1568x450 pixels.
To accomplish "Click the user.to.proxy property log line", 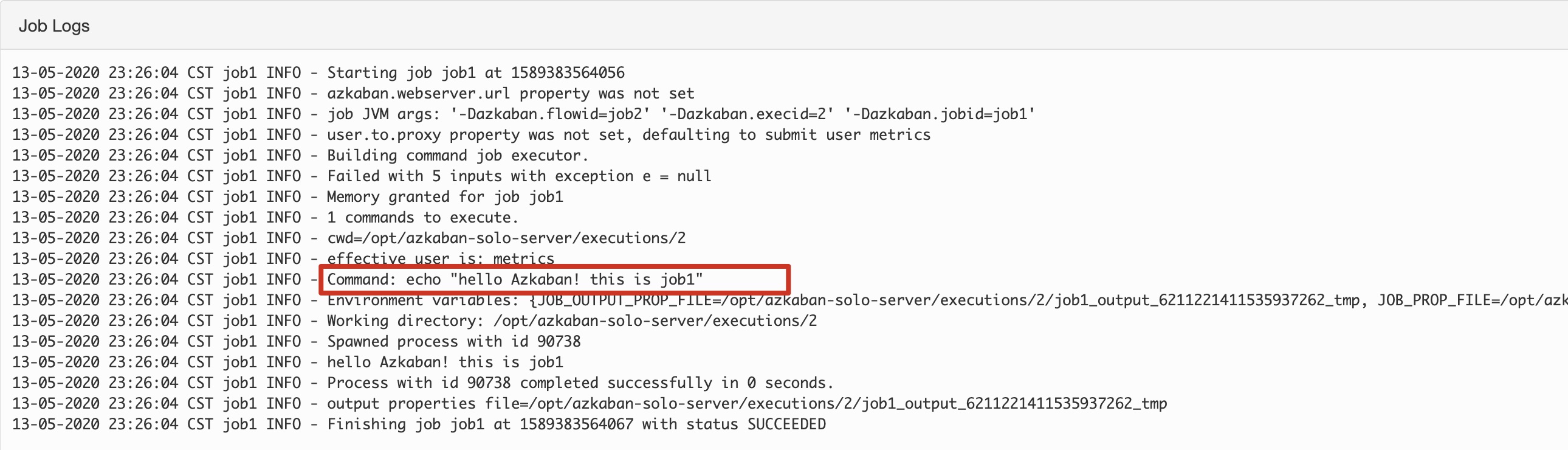I will (x=471, y=135).
